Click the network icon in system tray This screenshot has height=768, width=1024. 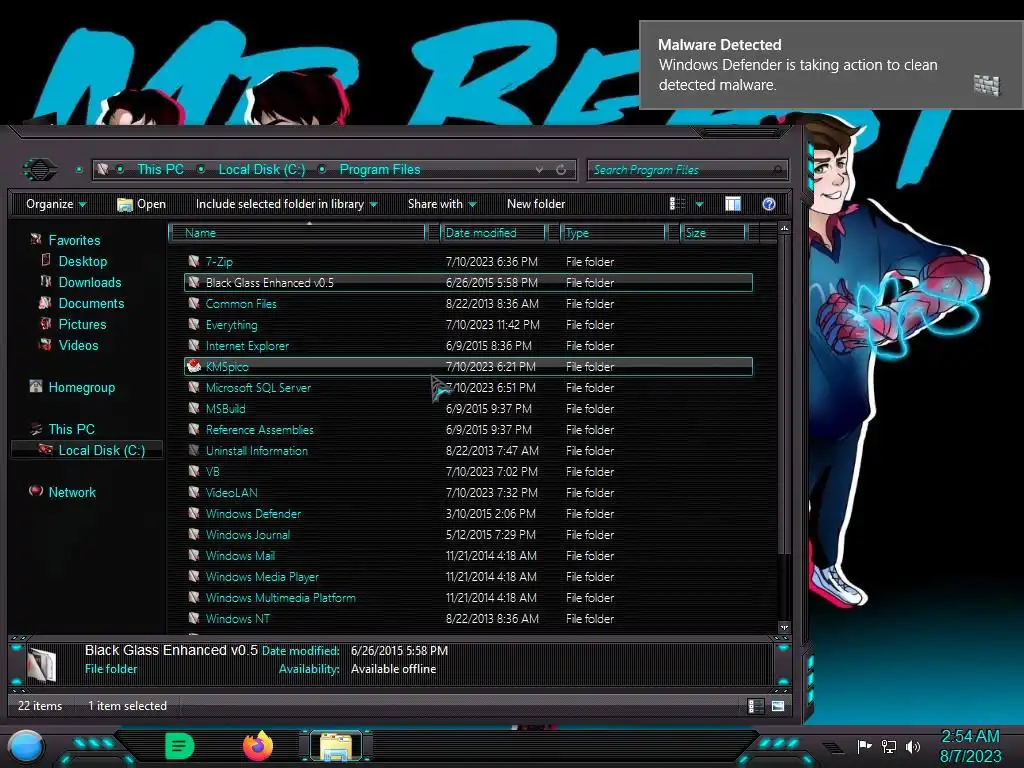888,746
